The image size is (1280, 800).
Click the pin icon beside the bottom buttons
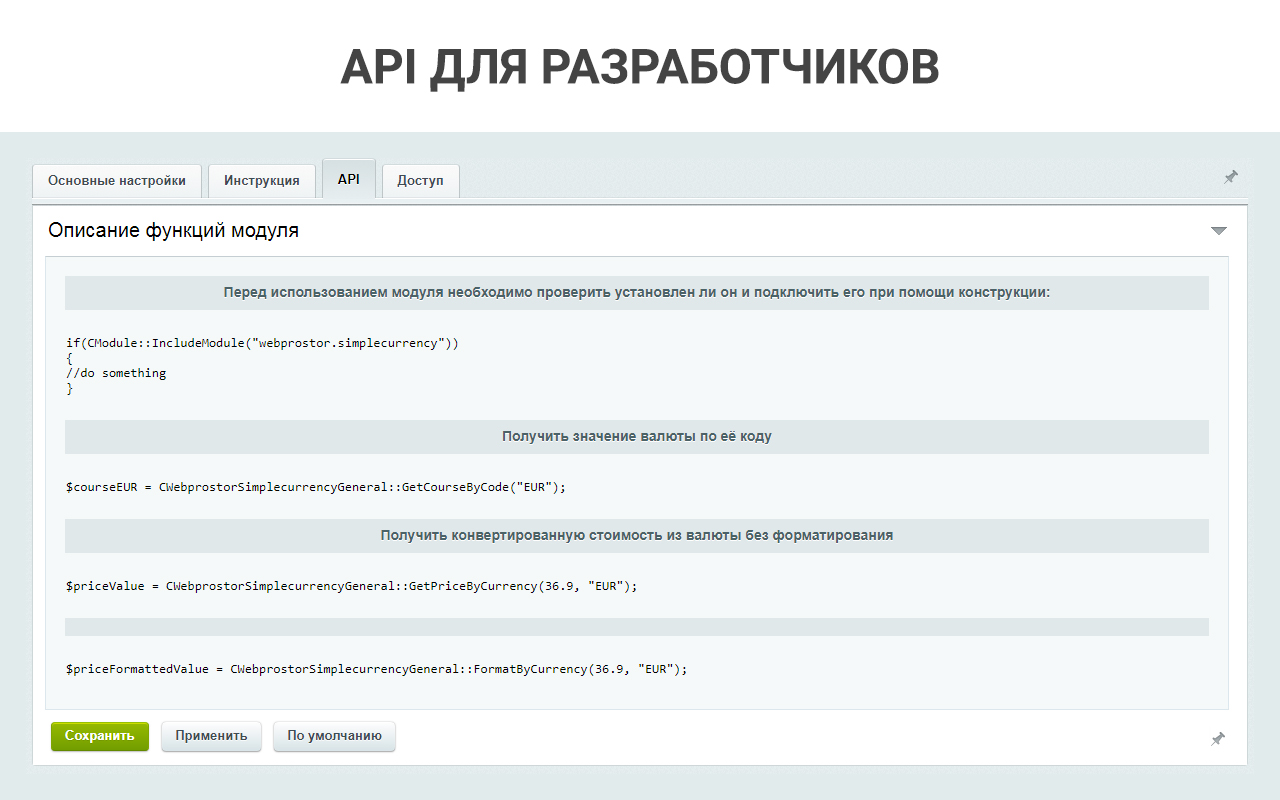click(x=1217, y=739)
